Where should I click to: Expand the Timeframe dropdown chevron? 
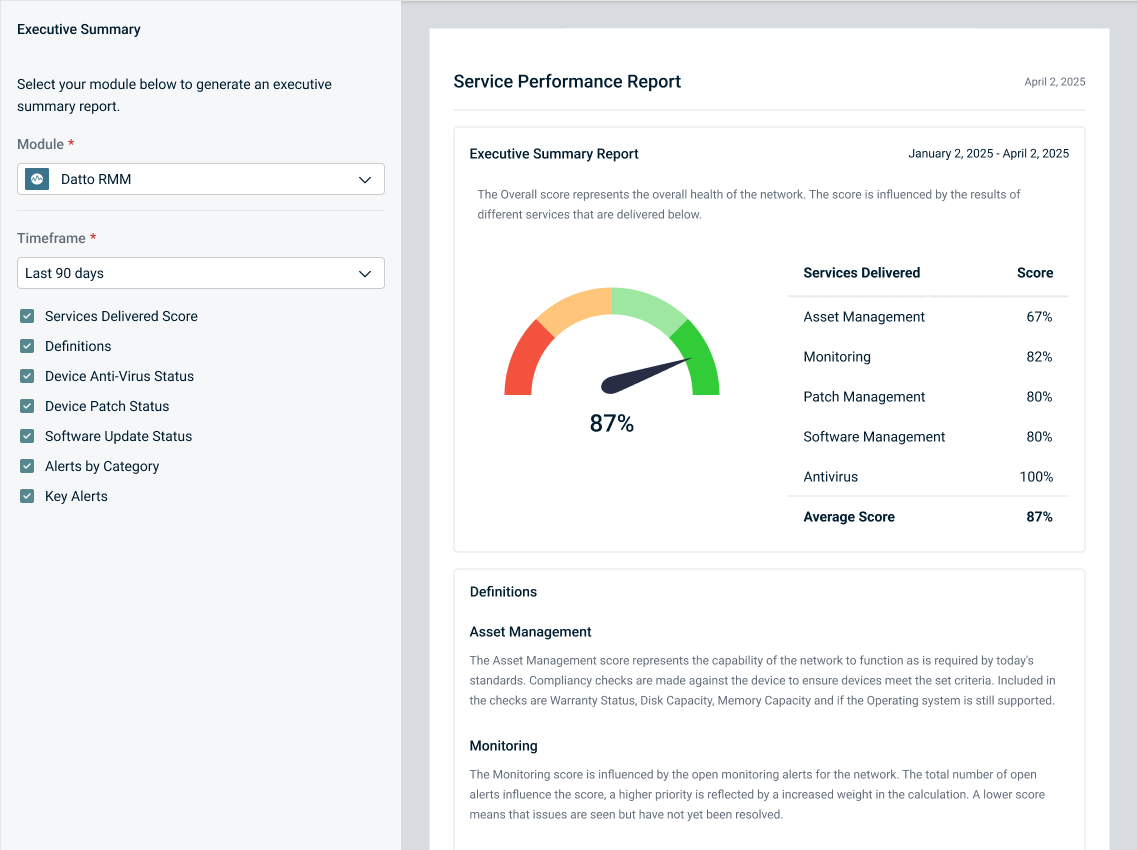(x=365, y=274)
